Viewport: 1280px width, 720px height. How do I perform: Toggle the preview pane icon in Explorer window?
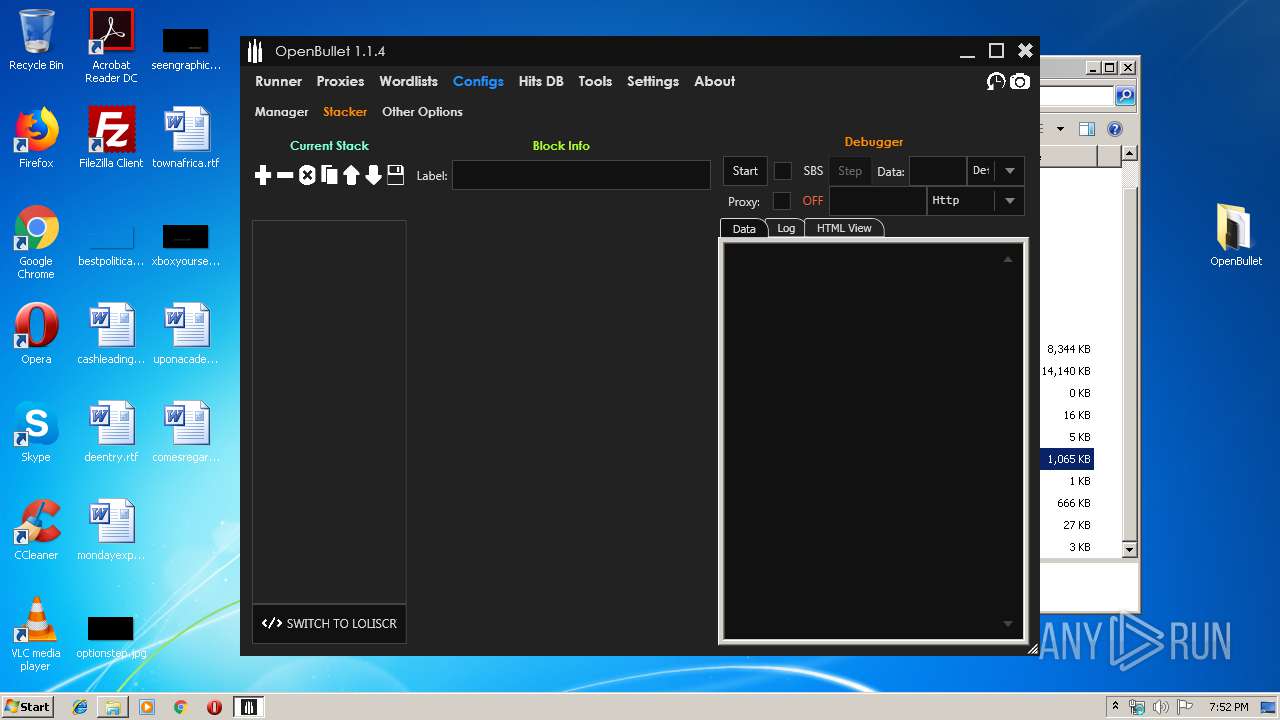1087,129
